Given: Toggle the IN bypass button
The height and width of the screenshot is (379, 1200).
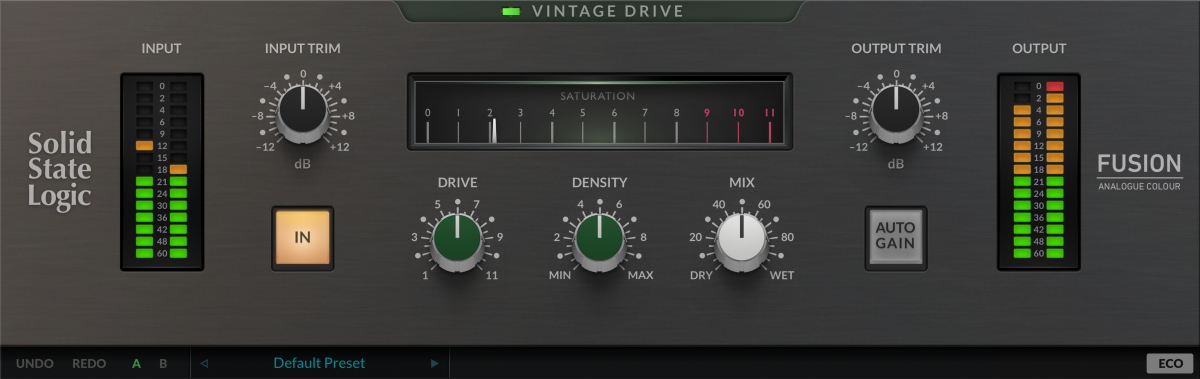Looking at the screenshot, I should pyautogui.click(x=303, y=238).
